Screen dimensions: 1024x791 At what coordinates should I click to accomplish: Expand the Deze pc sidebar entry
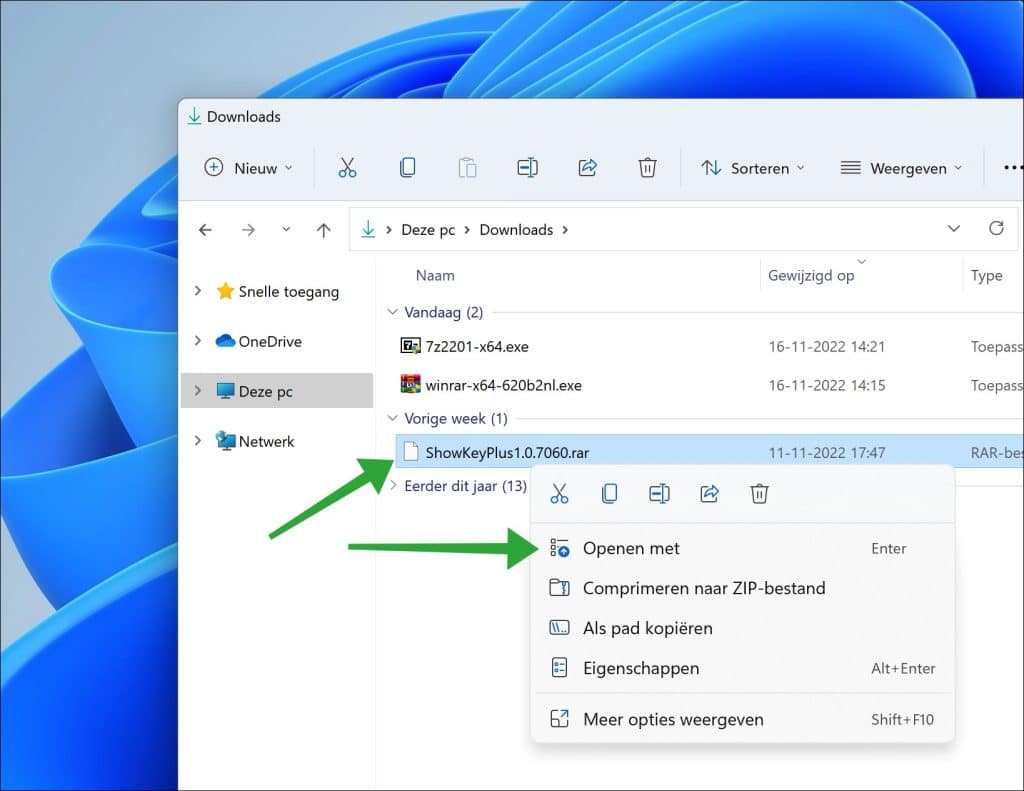point(197,391)
